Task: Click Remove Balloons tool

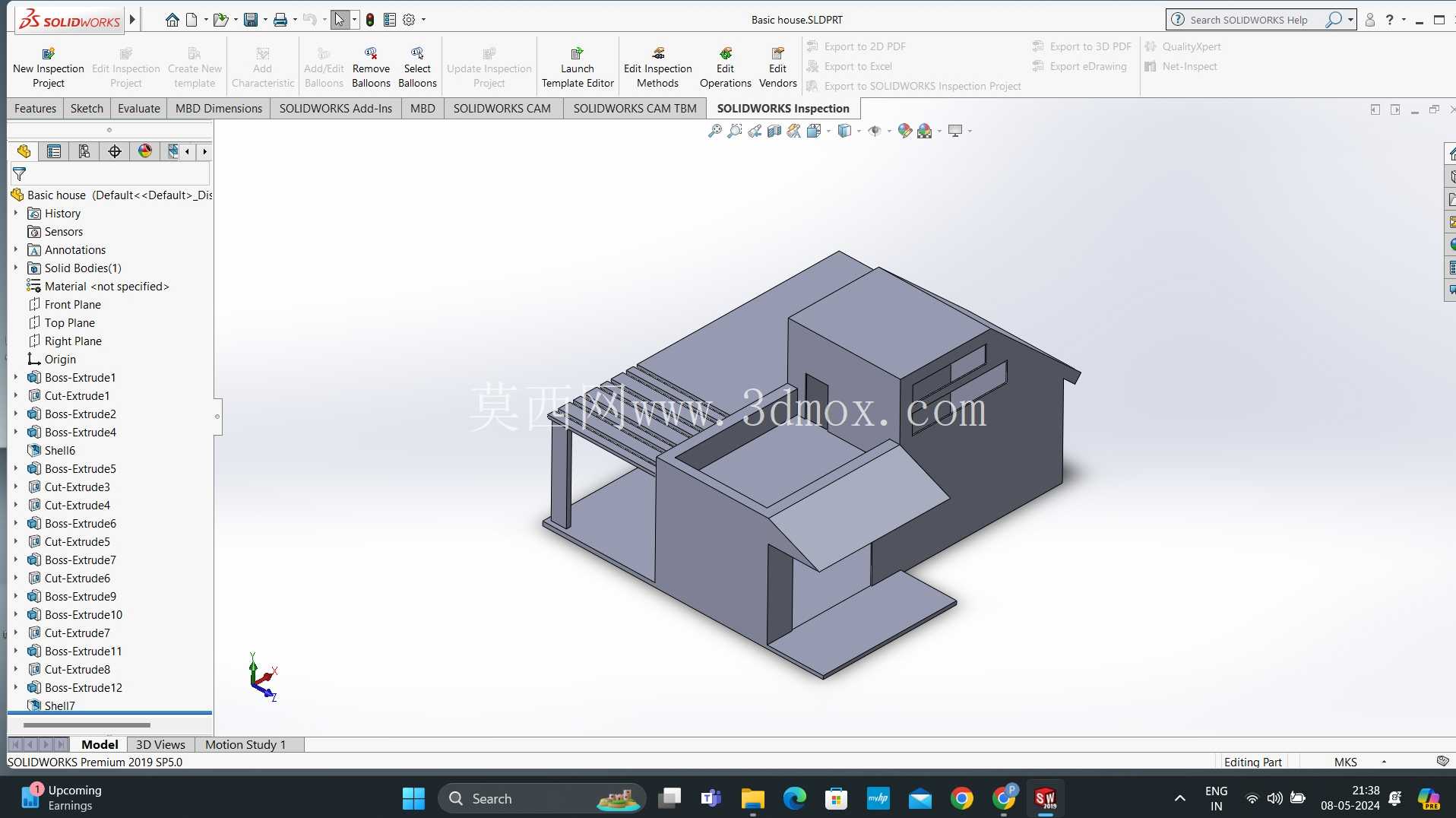Action: (371, 67)
